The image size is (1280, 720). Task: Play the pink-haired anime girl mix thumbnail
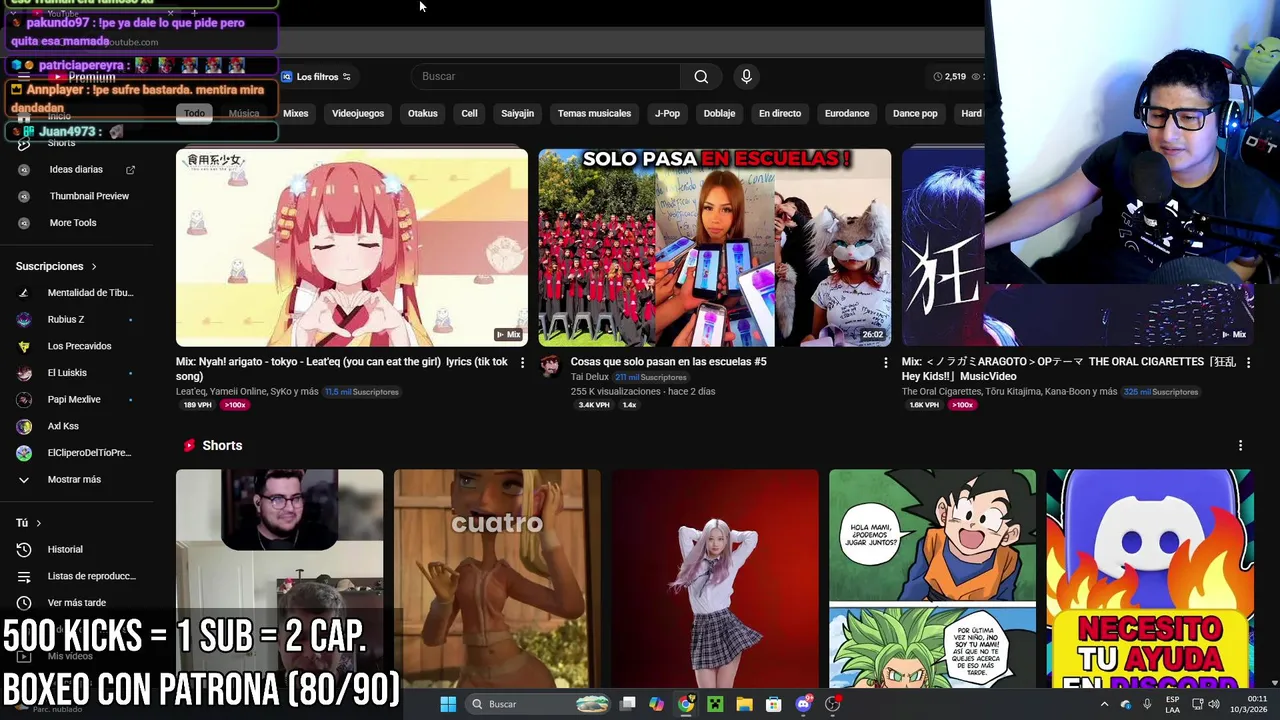(x=352, y=248)
